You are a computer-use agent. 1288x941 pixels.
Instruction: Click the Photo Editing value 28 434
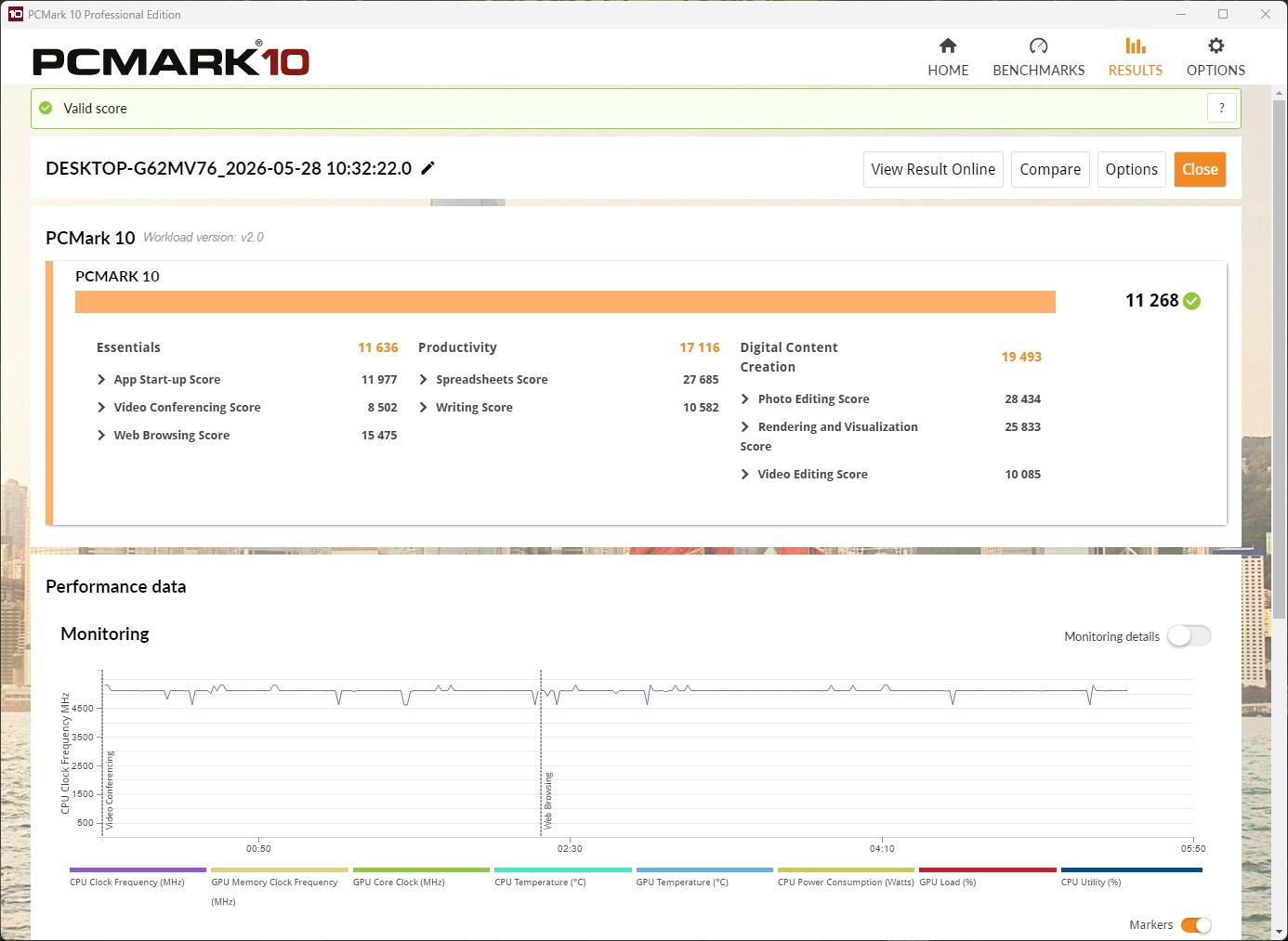1022,399
